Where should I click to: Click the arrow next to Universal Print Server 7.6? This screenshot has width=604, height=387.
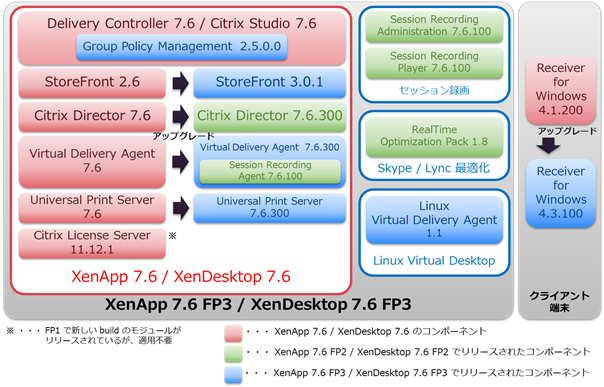click(x=180, y=208)
